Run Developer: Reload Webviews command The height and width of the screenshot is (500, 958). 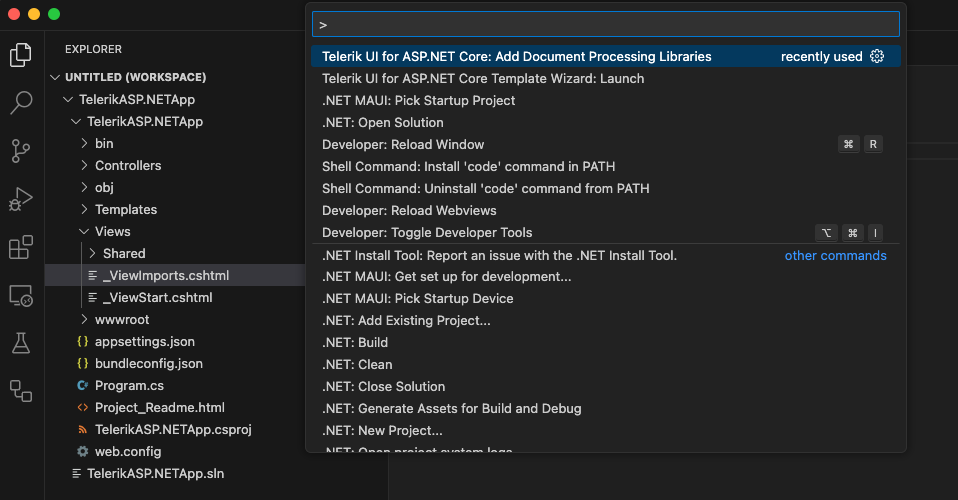[605, 210]
